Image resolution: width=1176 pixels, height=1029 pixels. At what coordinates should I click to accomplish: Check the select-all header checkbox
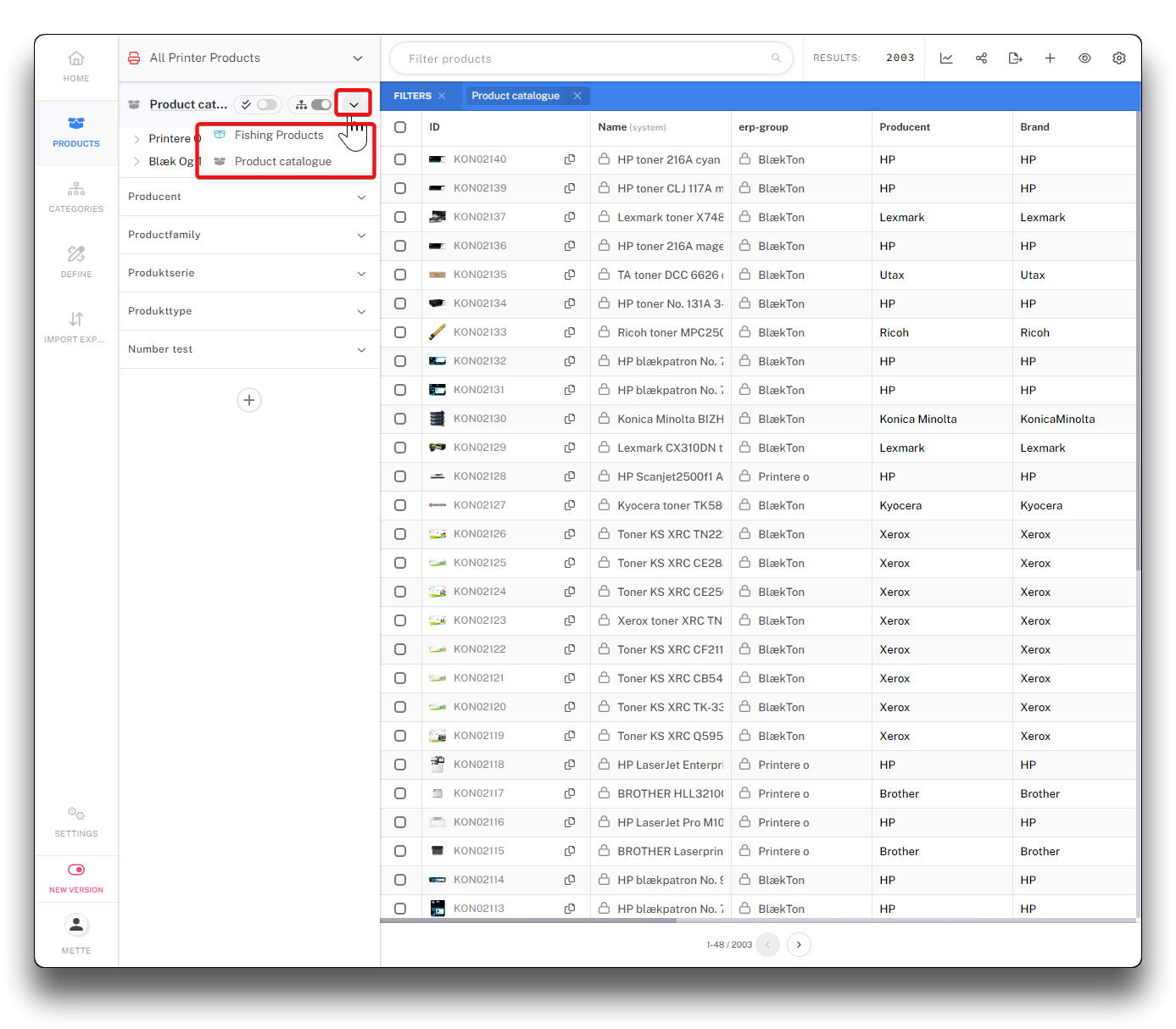click(x=400, y=127)
